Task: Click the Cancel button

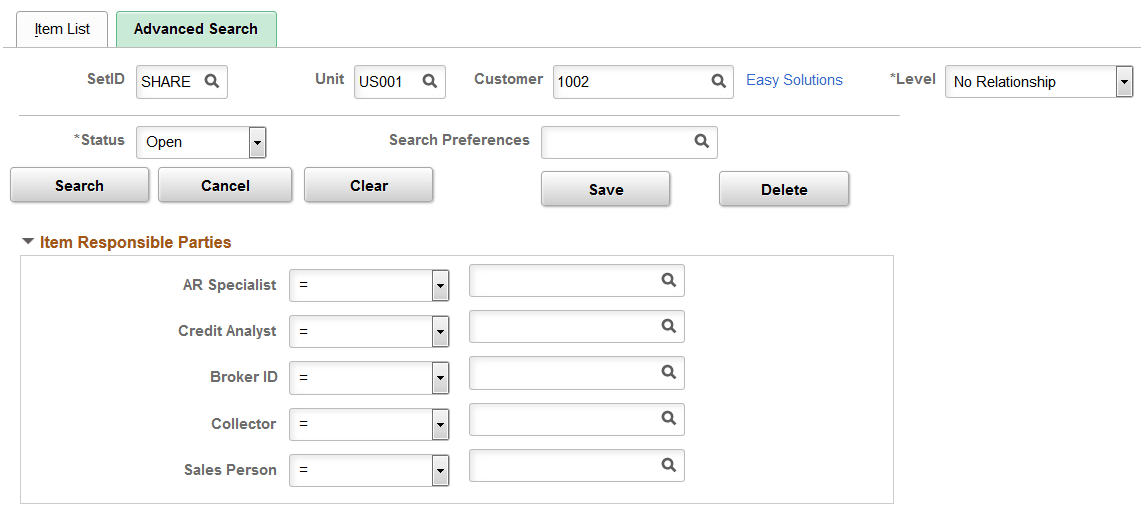Action: click(x=225, y=185)
